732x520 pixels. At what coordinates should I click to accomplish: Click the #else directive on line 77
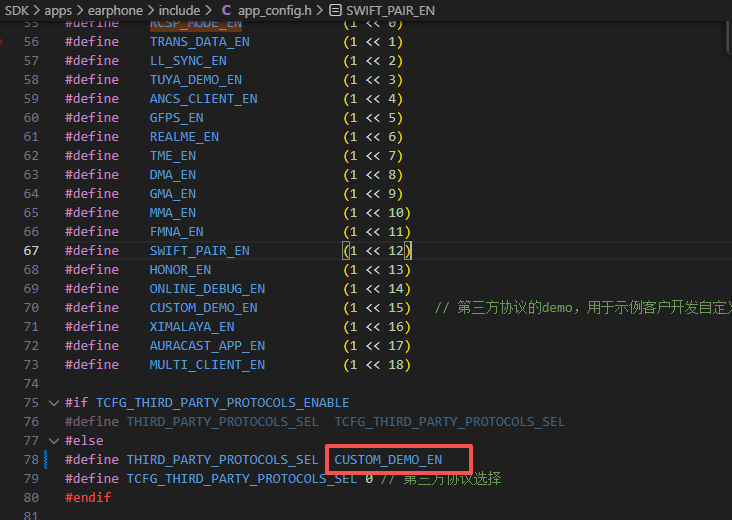[x=84, y=441]
